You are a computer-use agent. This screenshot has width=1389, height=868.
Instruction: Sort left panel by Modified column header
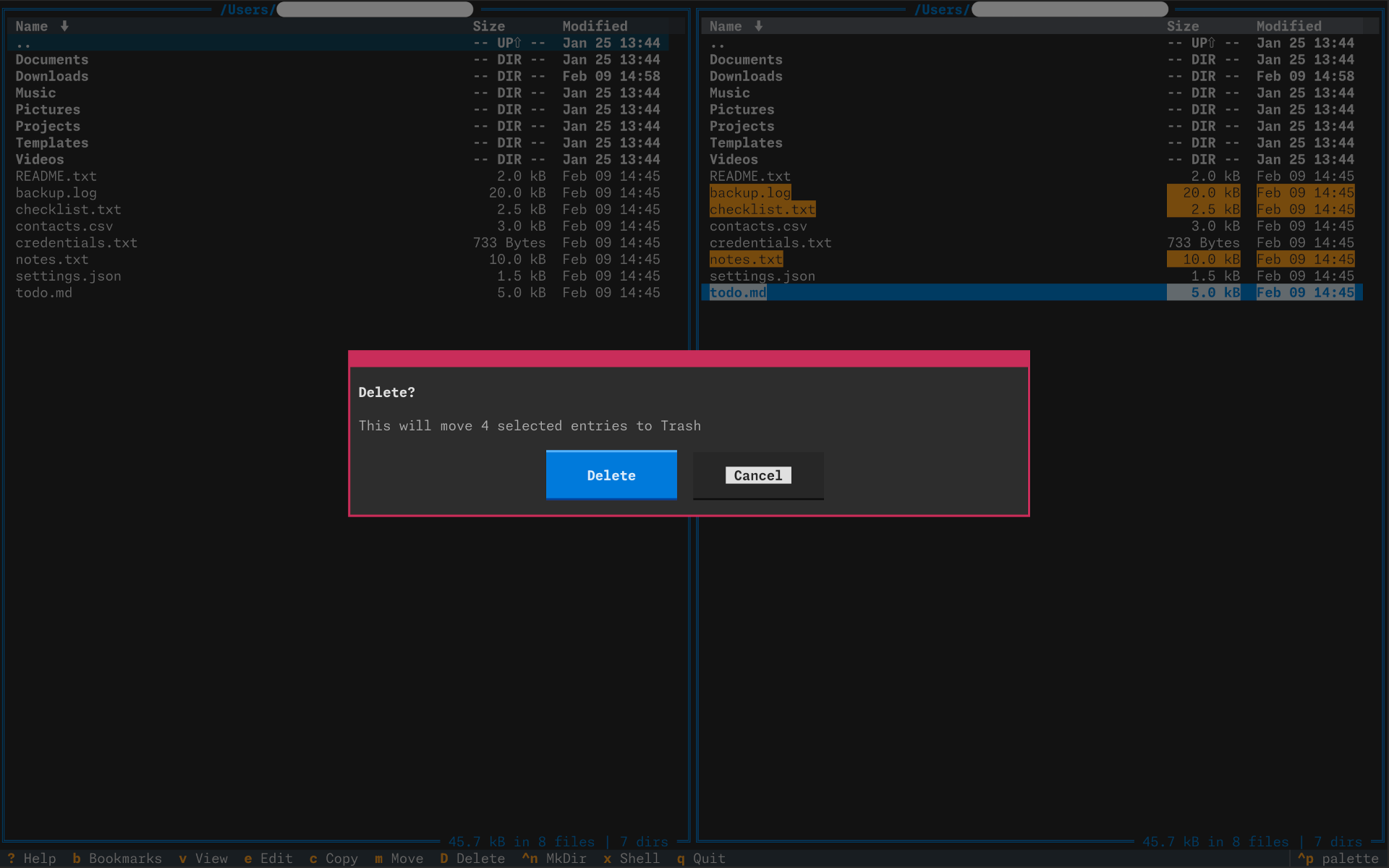coord(595,26)
